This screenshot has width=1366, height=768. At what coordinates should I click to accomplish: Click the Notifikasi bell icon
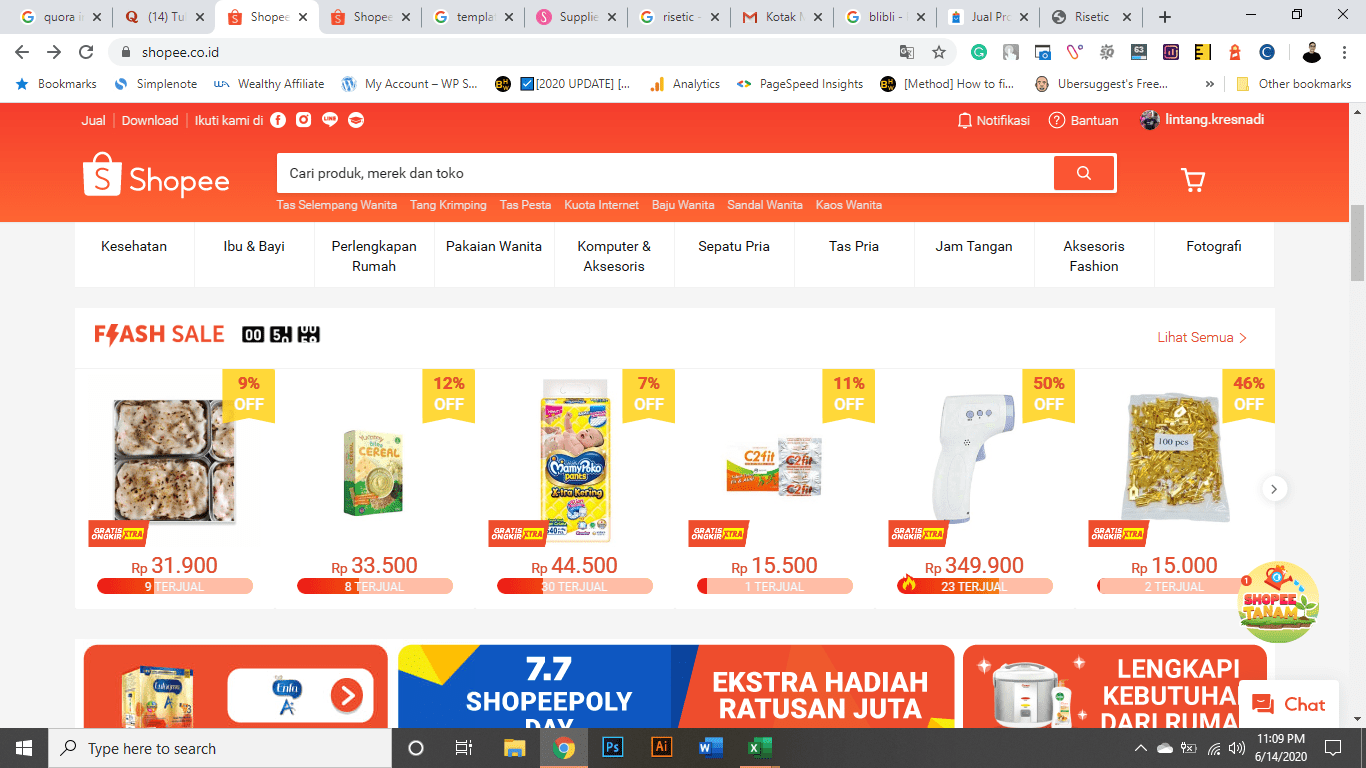pyautogui.click(x=965, y=120)
